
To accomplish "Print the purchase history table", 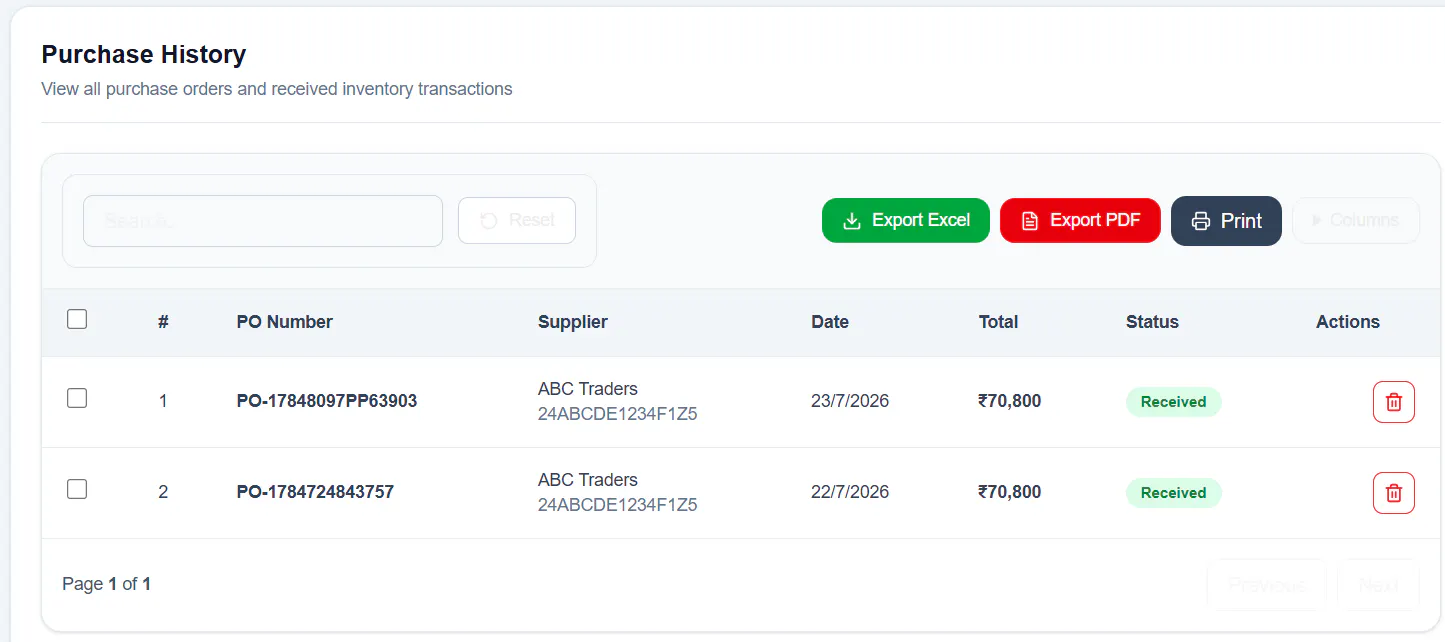I will pos(1226,221).
